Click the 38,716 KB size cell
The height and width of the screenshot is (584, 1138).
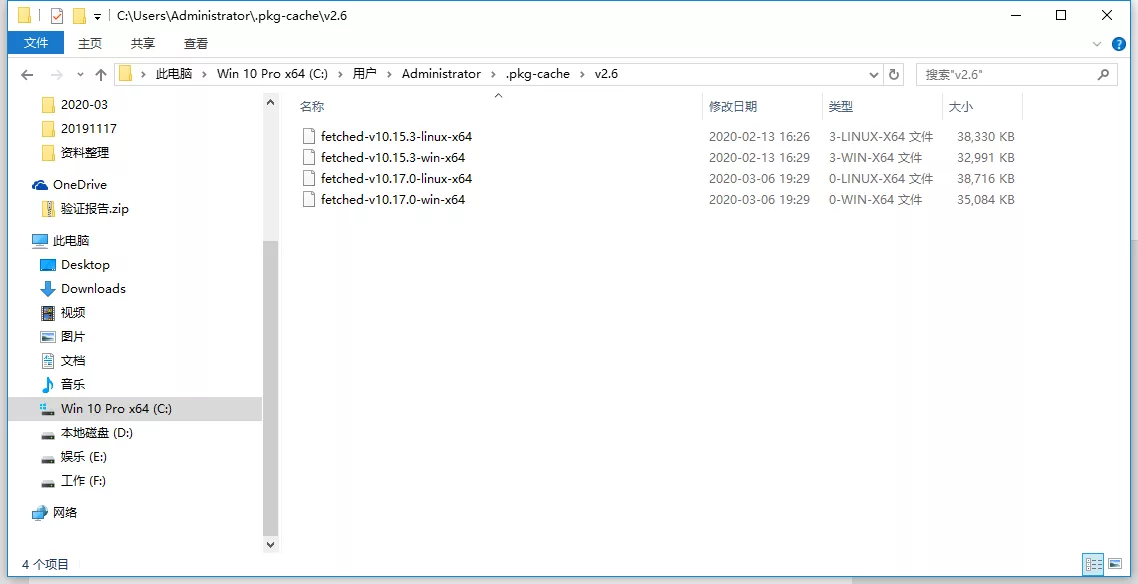tap(986, 178)
